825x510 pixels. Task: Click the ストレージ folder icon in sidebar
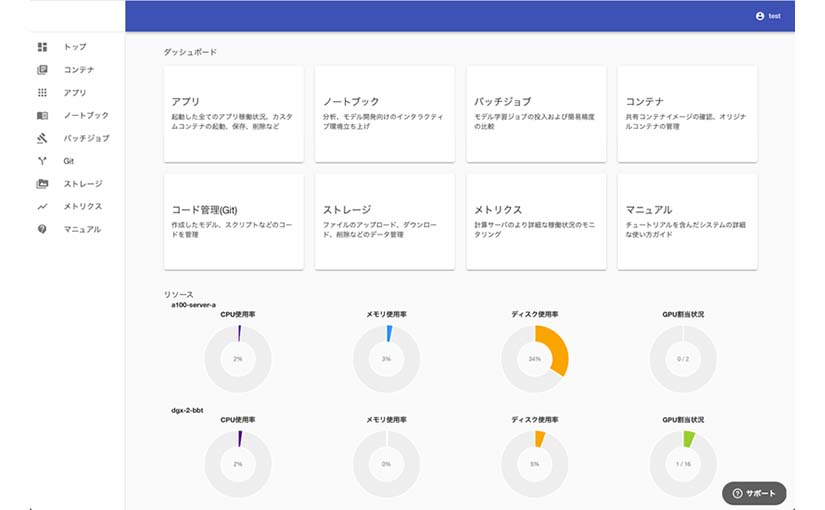(42, 184)
